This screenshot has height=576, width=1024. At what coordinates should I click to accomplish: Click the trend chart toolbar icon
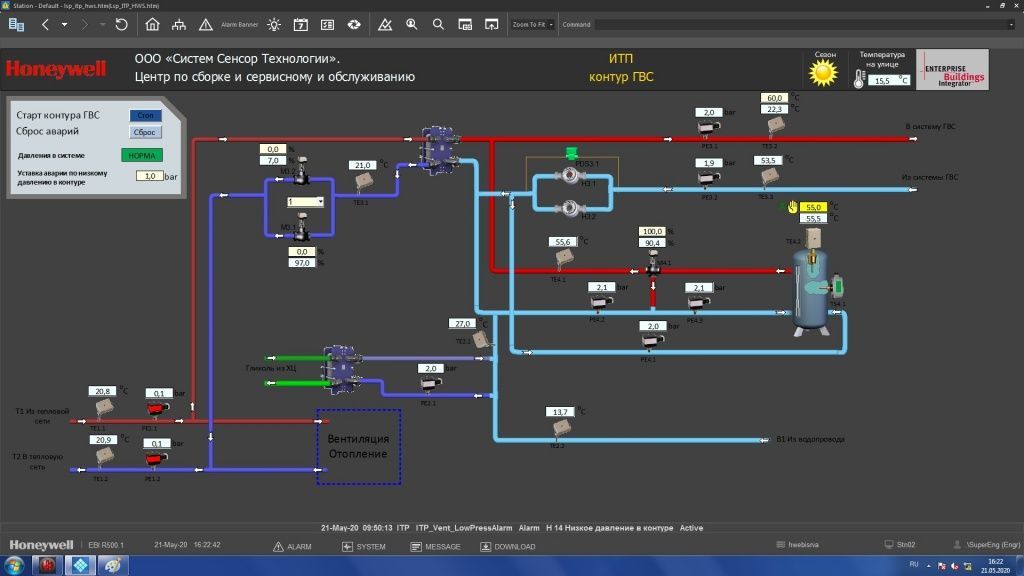click(386, 24)
